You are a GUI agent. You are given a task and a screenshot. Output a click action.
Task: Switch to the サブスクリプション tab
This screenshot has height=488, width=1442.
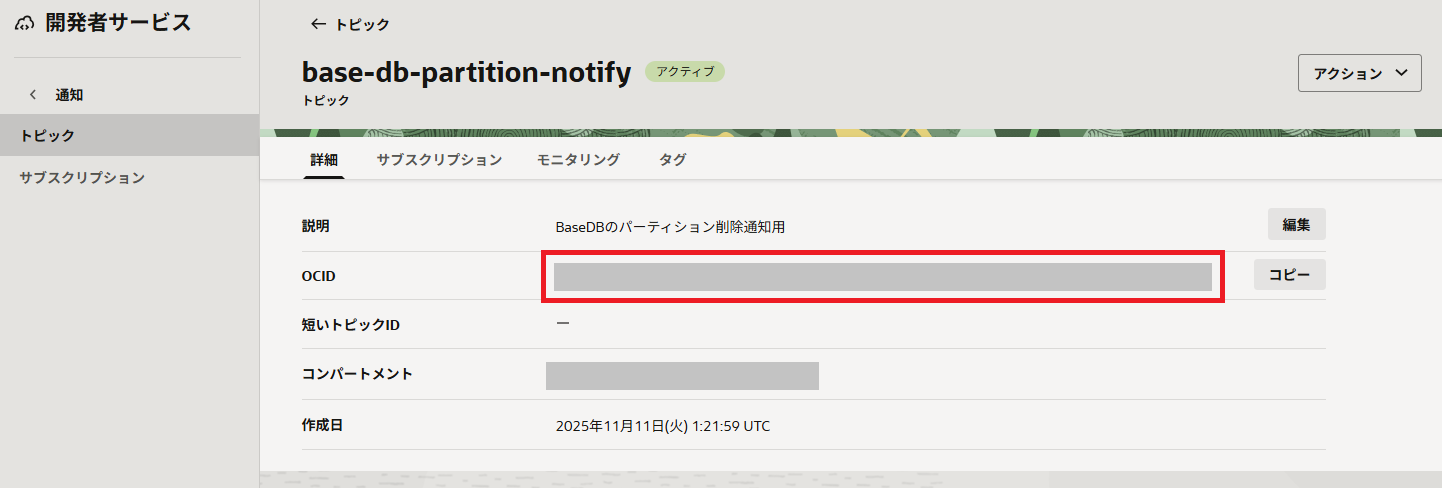pyautogui.click(x=439, y=159)
